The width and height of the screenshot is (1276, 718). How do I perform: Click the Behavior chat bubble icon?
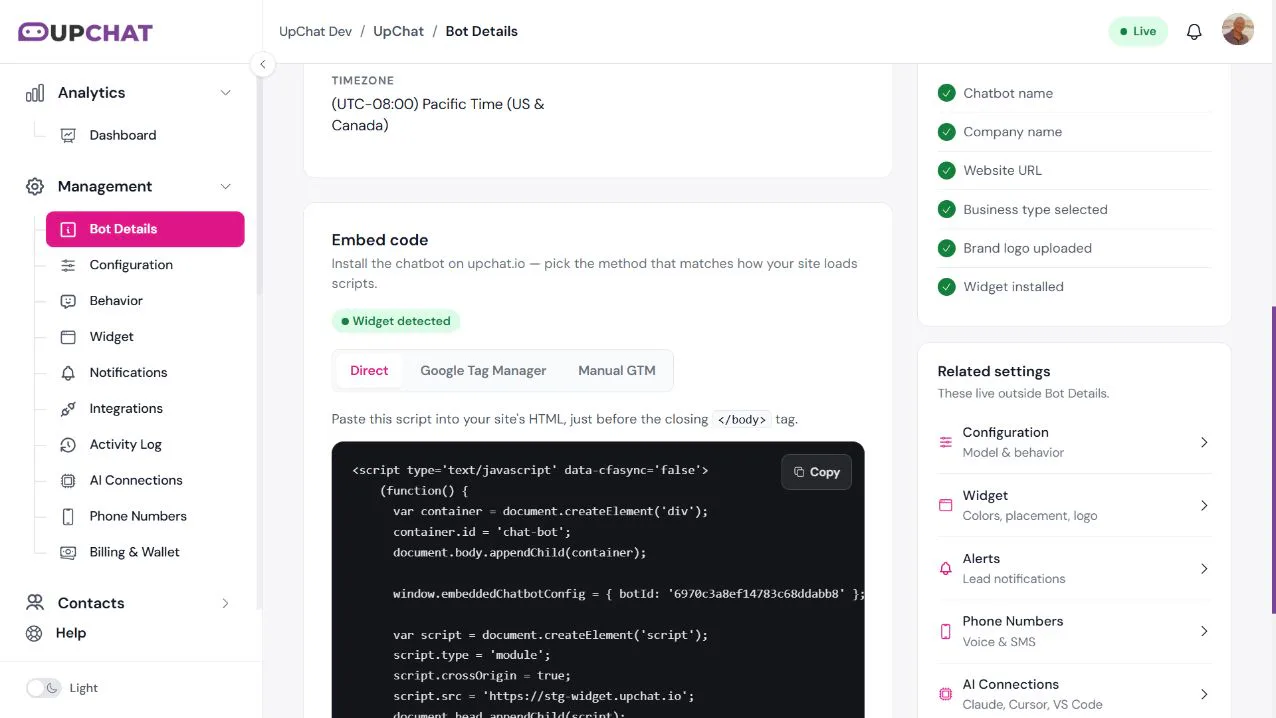(x=68, y=301)
